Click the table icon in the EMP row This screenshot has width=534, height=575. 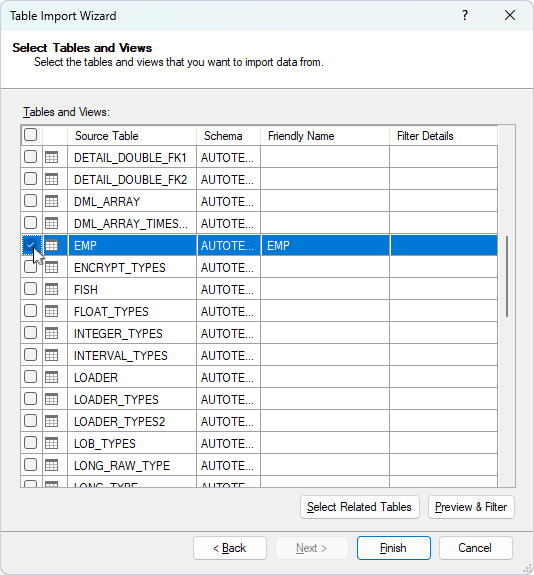click(x=51, y=245)
